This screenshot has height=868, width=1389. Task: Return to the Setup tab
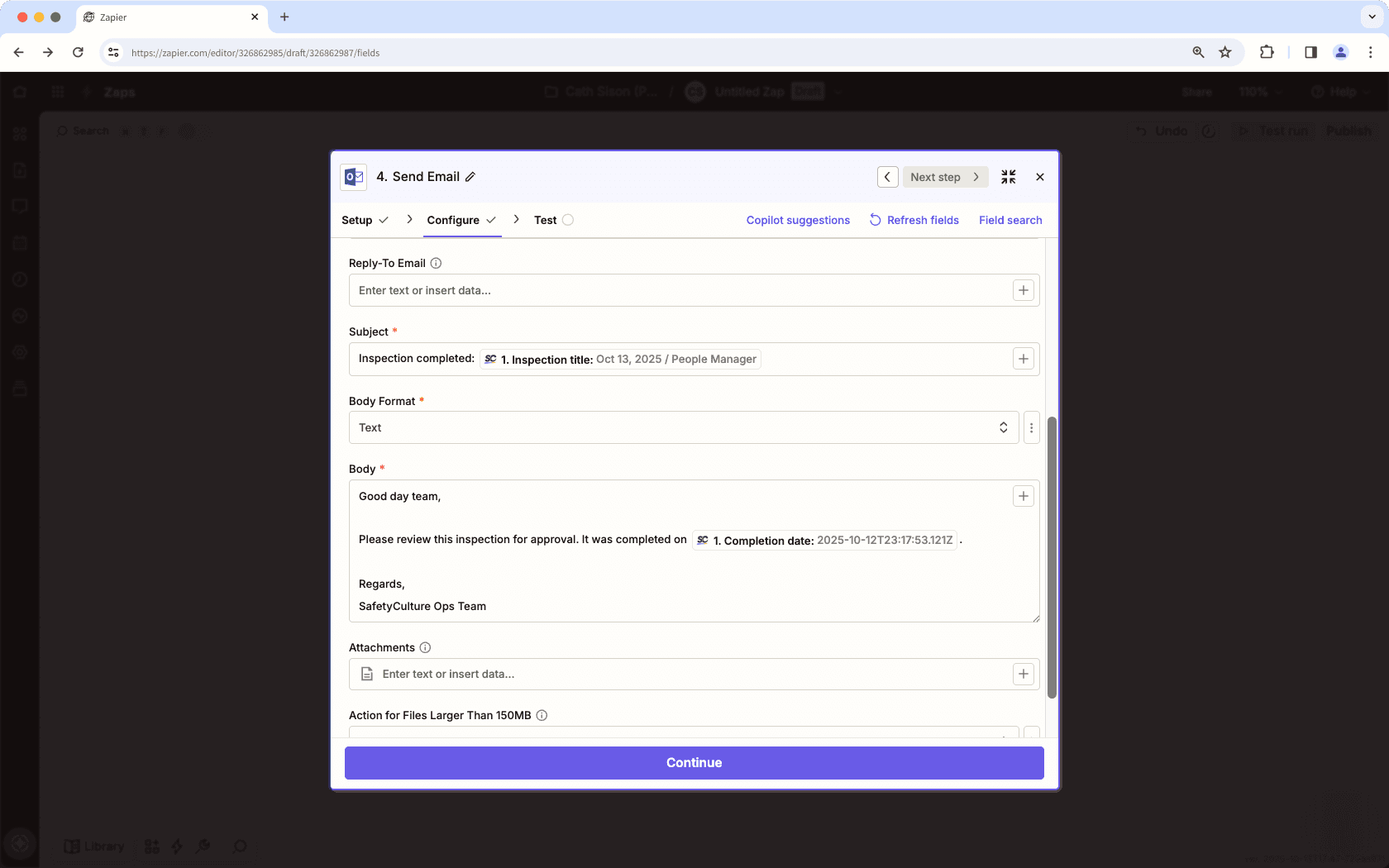coord(357,220)
